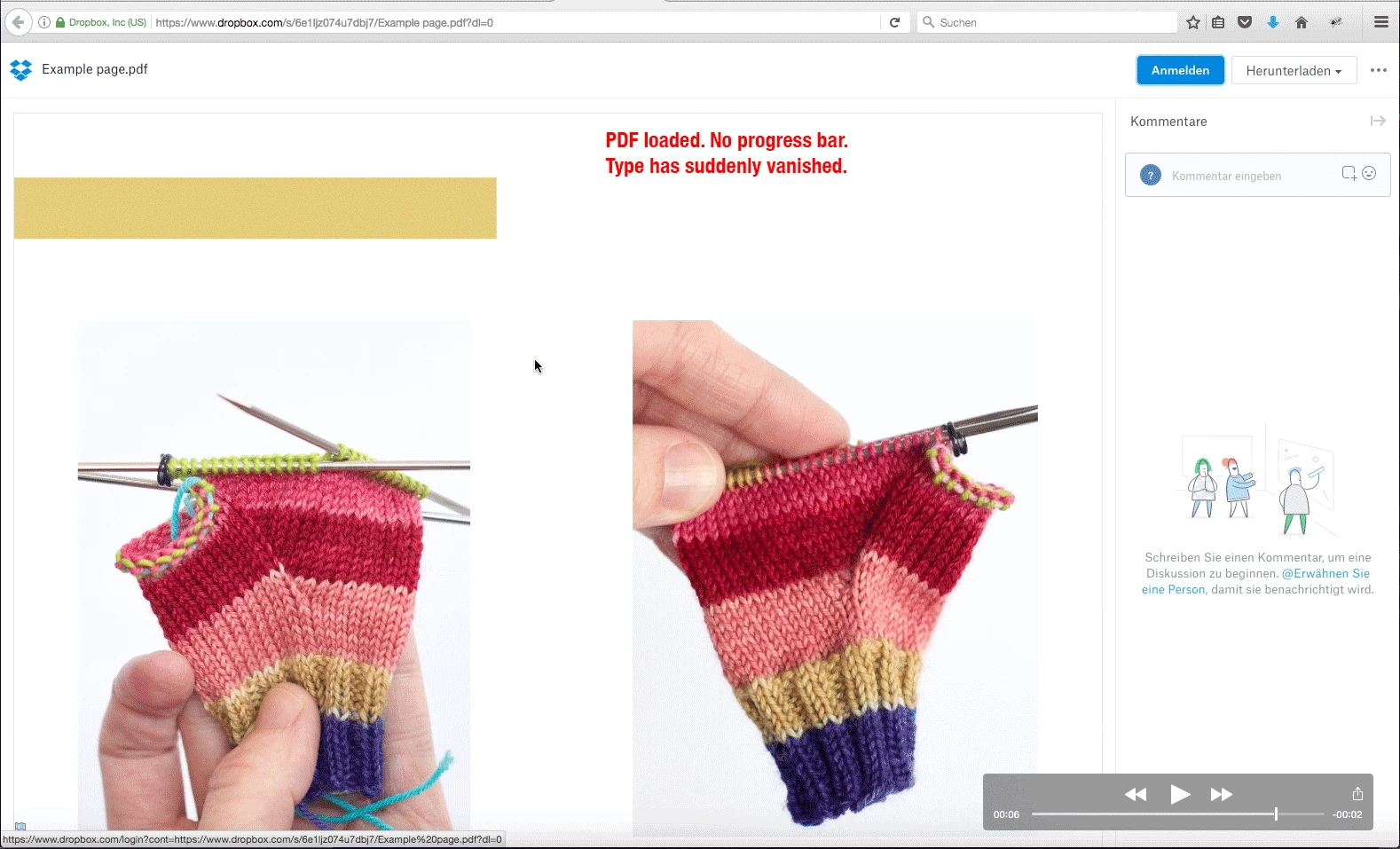Focus the 'Kommentar eingeben' comment field

[1257, 176]
